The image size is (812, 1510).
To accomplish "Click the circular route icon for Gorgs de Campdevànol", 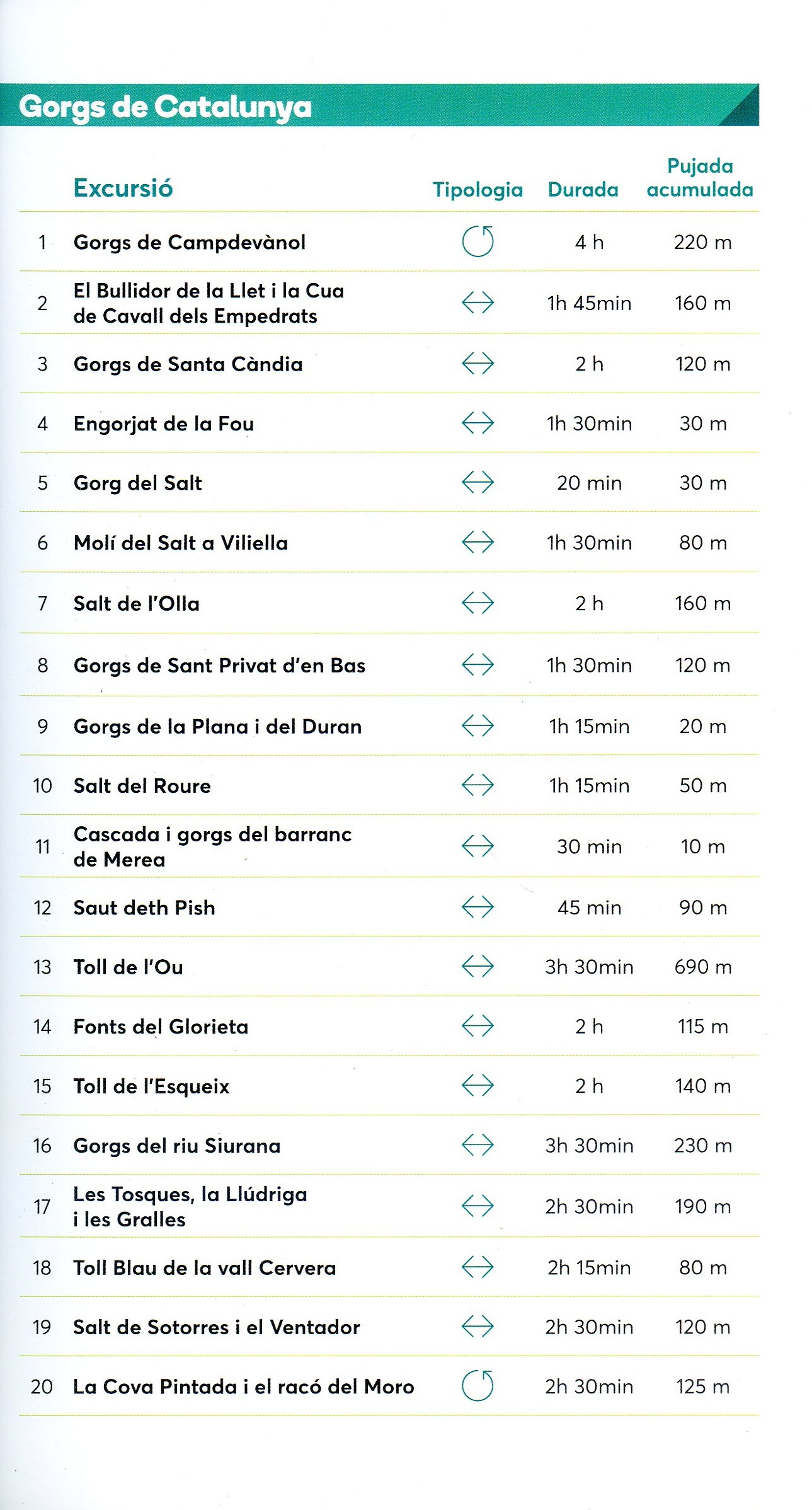I will (477, 242).
